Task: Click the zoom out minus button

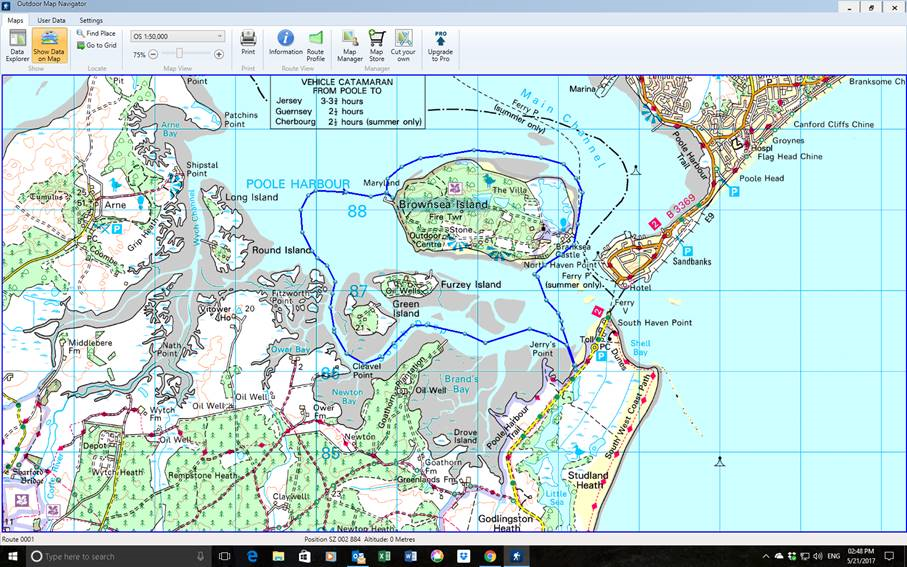Action: tap(153, 54)
